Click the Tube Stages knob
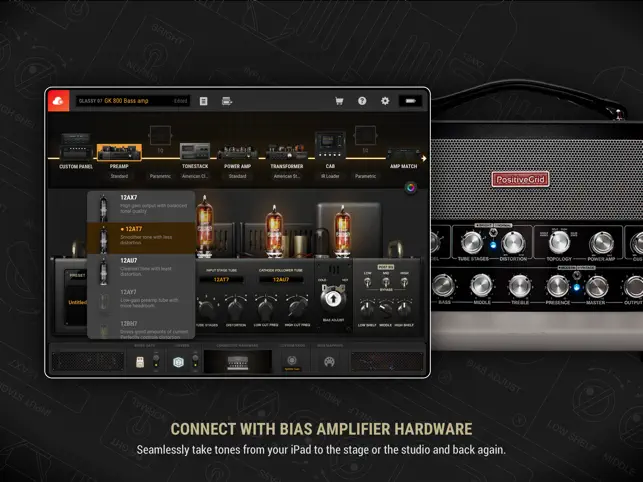The width and height of the screenshot is (643, 482). [206, 308]
